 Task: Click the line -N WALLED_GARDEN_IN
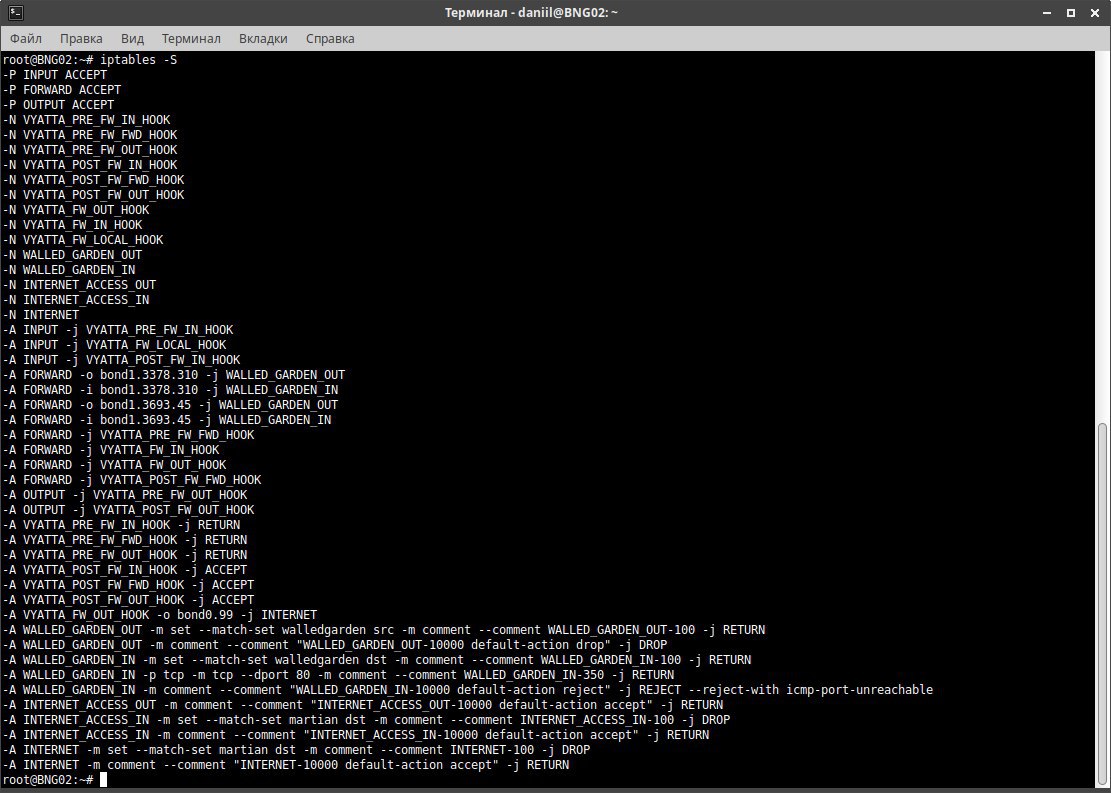pos(69,270)
